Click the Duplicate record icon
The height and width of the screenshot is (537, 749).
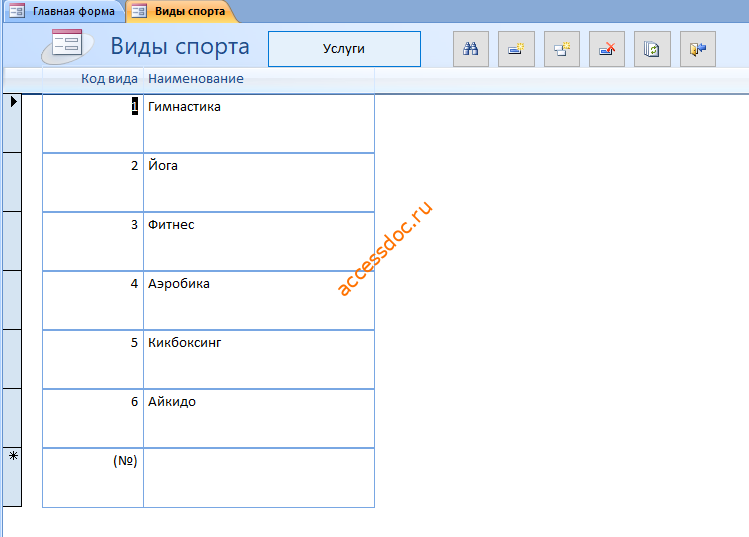point(562,49)
